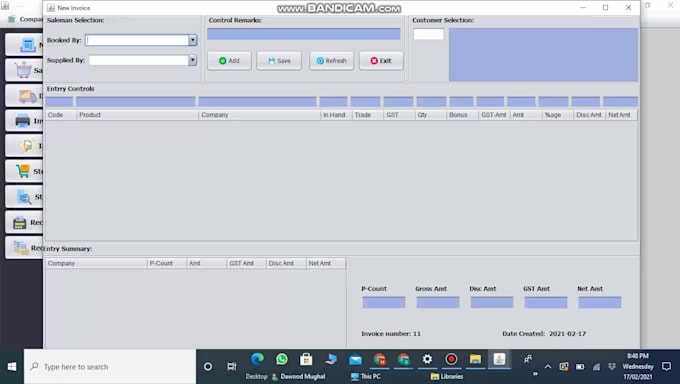Click the Company header in summary table
The height and width of the screenshot is (384, 680).
pyautogui.click(x=96, y=263)
